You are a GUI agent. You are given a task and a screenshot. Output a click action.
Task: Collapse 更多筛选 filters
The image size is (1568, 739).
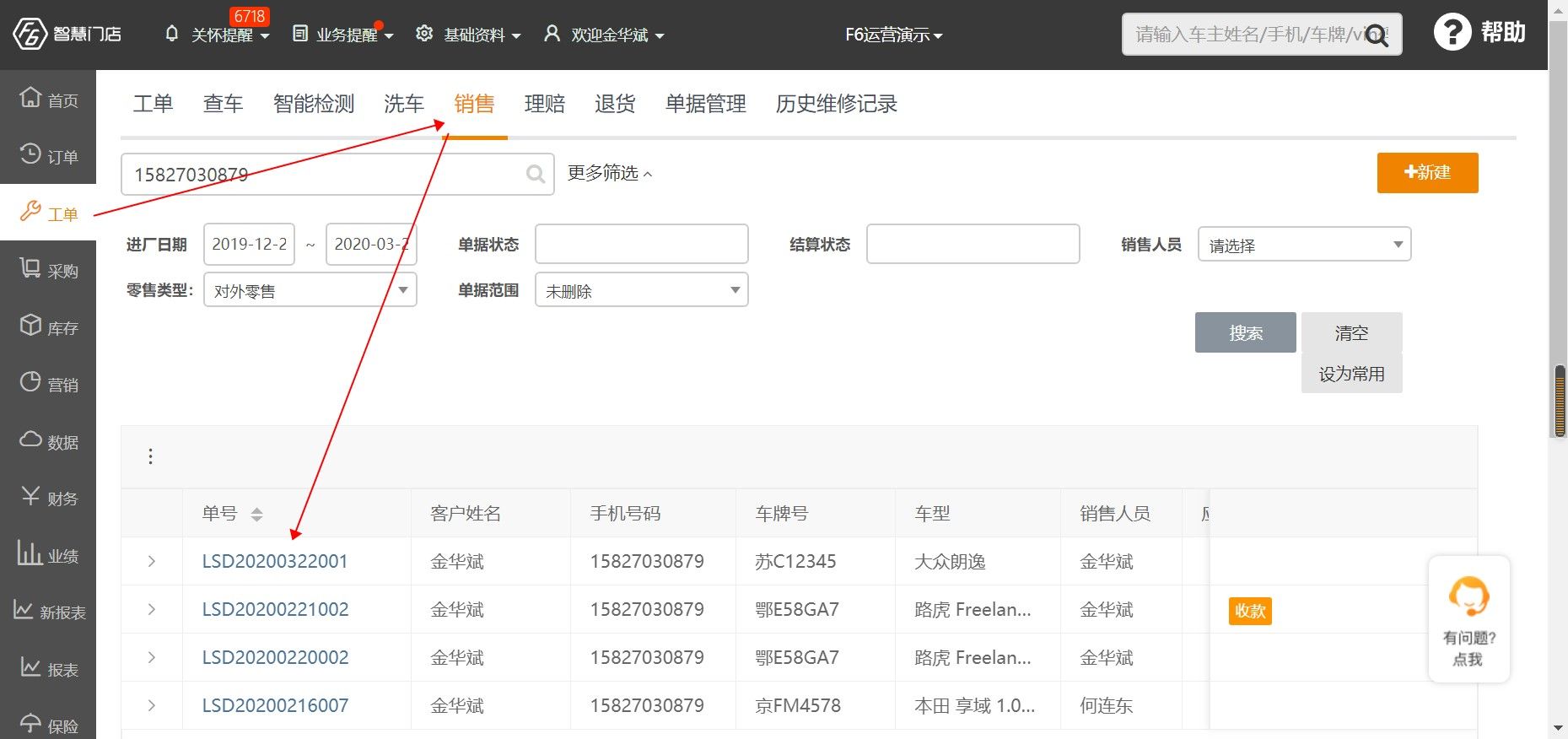(610, 173)
